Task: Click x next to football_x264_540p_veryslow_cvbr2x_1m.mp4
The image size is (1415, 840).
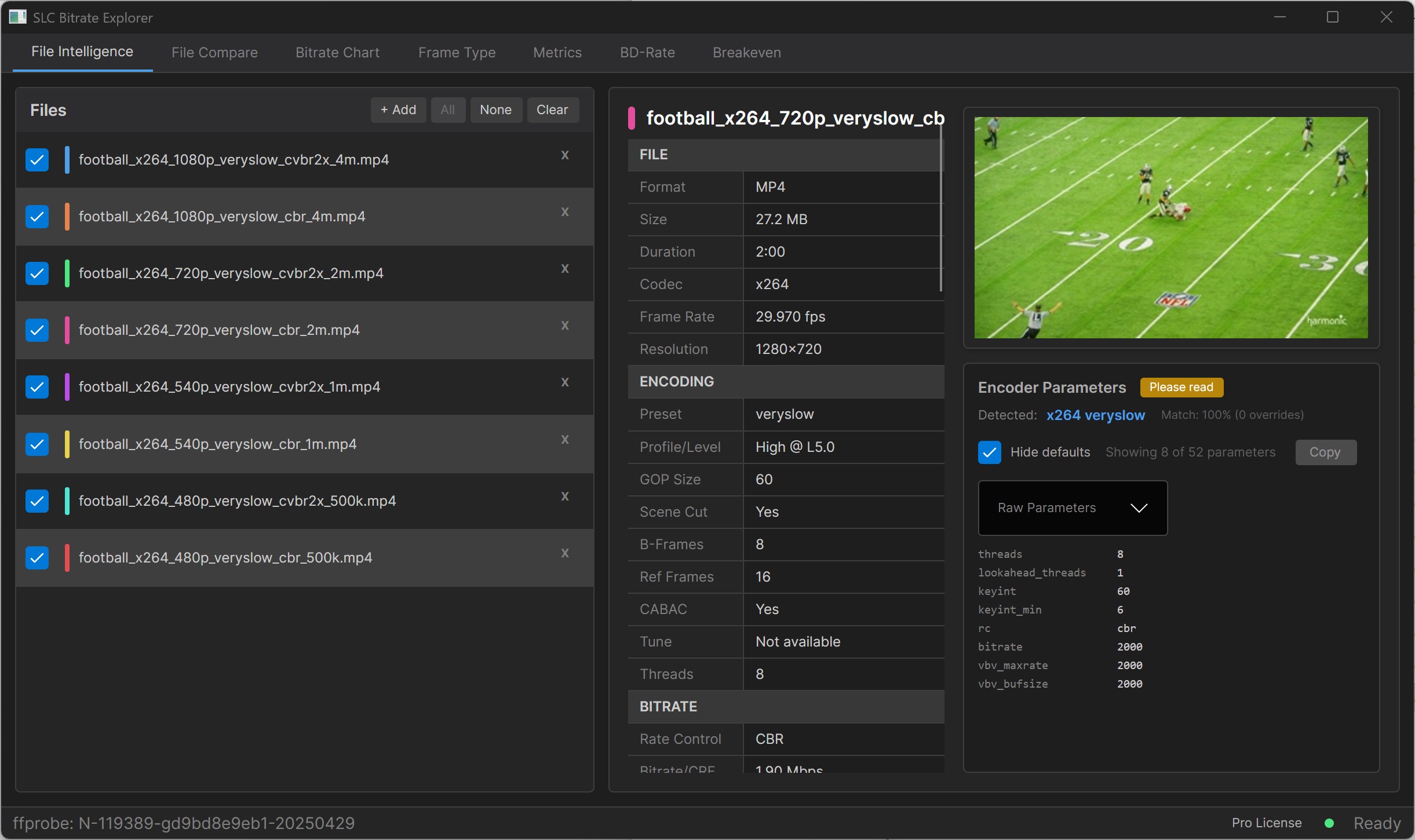Action: [565, 382]
